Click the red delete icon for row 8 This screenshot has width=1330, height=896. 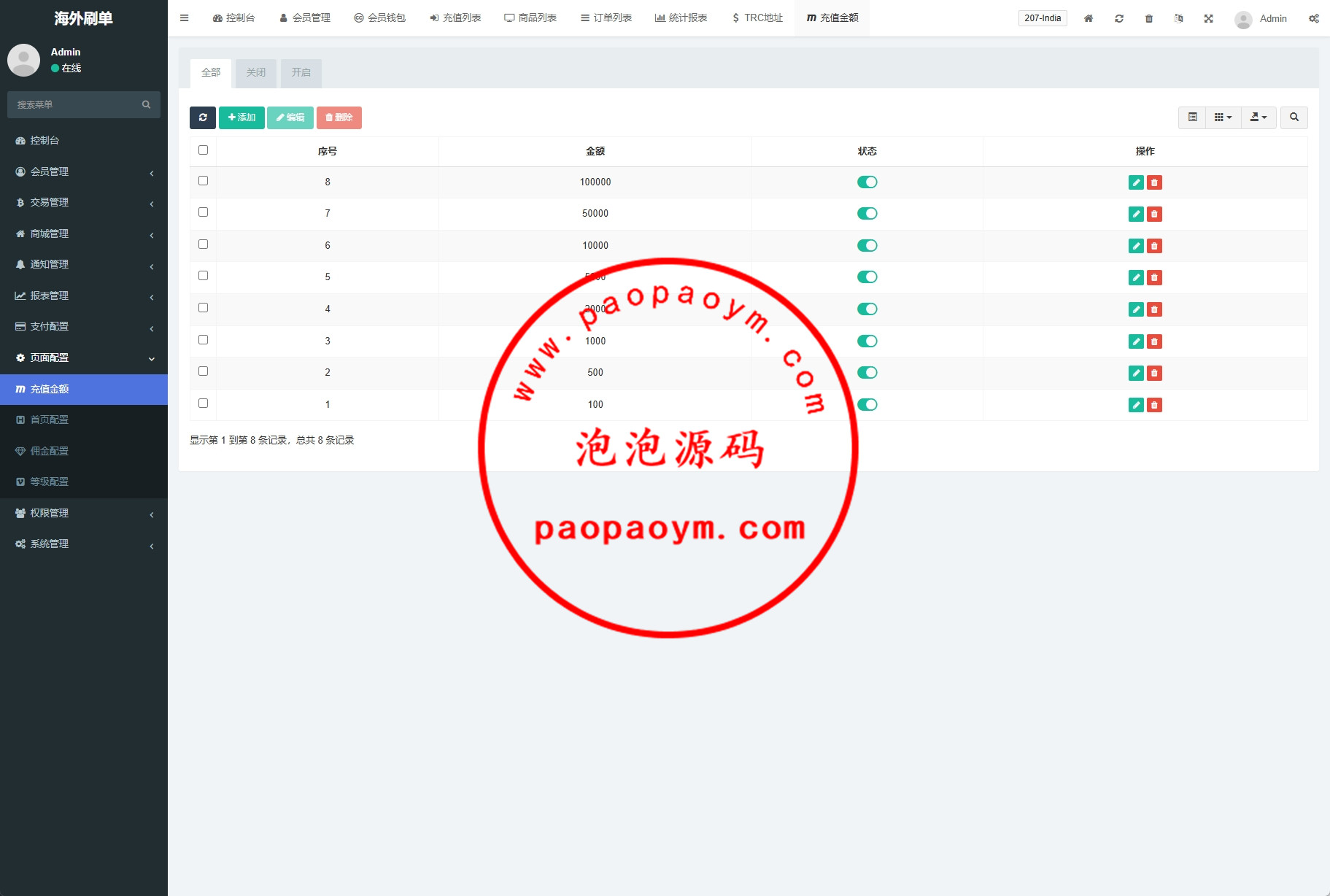[x=1154, y=182]
